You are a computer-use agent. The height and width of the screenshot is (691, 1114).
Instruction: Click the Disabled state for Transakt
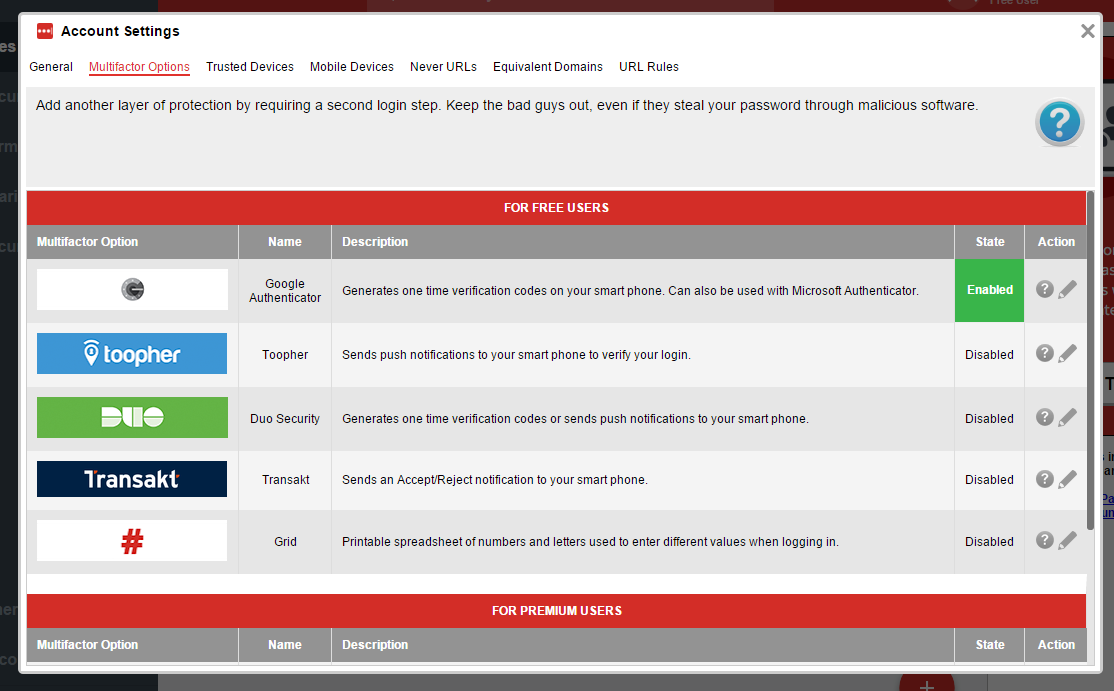pos(989,479)
